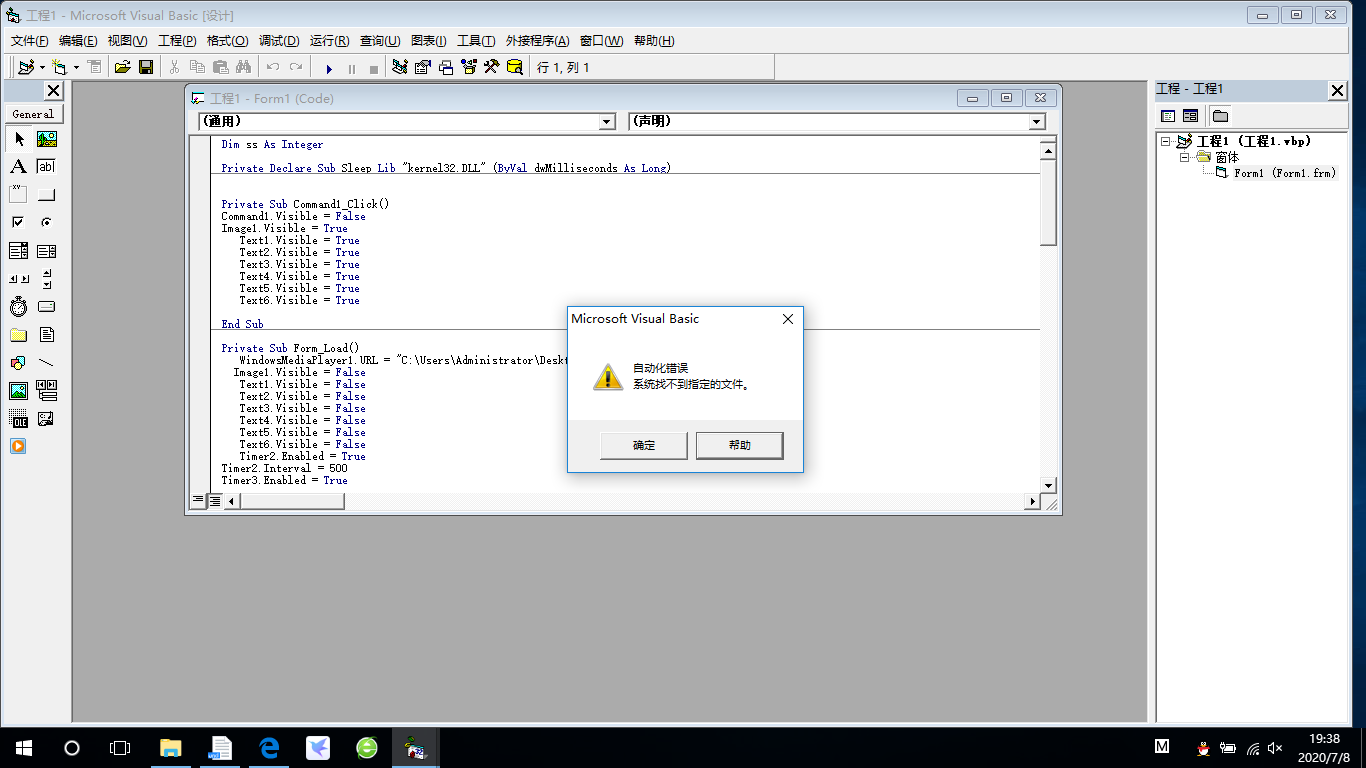The width and height of the screenshot is (1366, 768).
Task: Select the Shape tool in toolbox
Action: click(x=19, y=362)
